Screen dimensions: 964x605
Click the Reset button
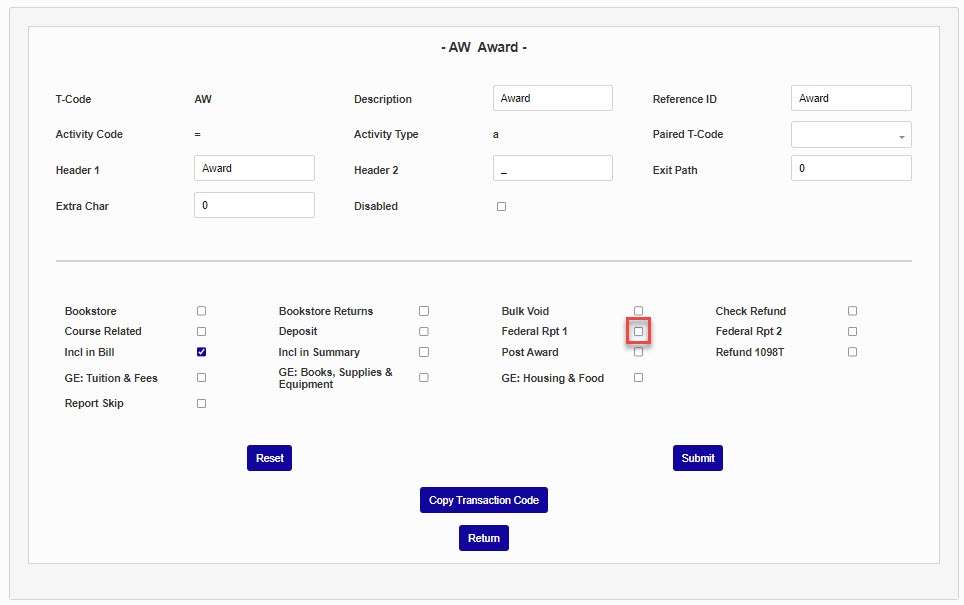tap(269, 458)
